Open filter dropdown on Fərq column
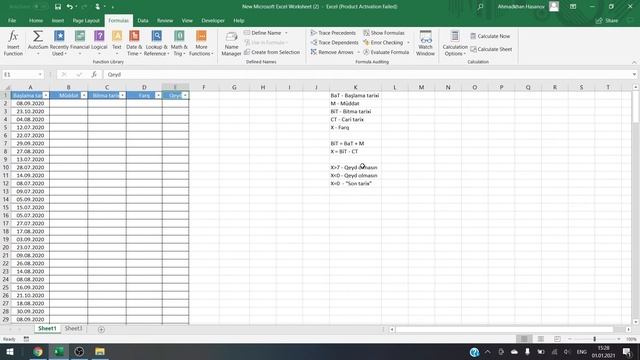Screen dimensions: 640x360 [x=158, y=95]
